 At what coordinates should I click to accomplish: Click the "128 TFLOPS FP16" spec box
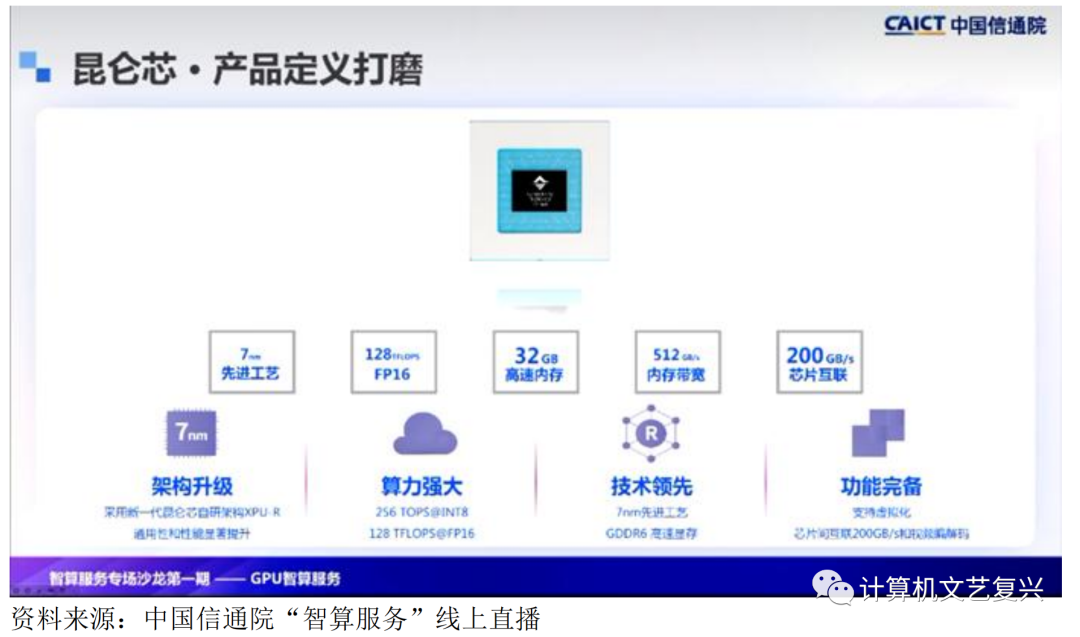[394, 362]
